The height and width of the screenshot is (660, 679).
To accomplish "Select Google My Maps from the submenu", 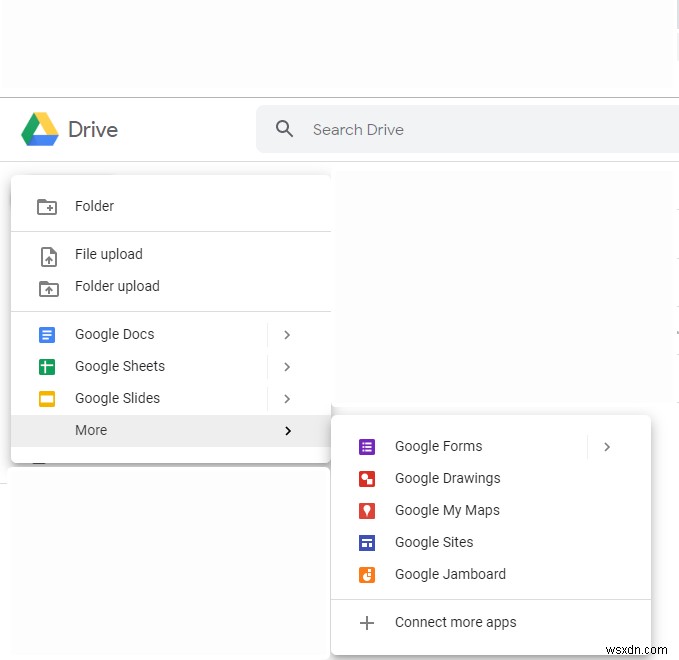I will 491,511.
